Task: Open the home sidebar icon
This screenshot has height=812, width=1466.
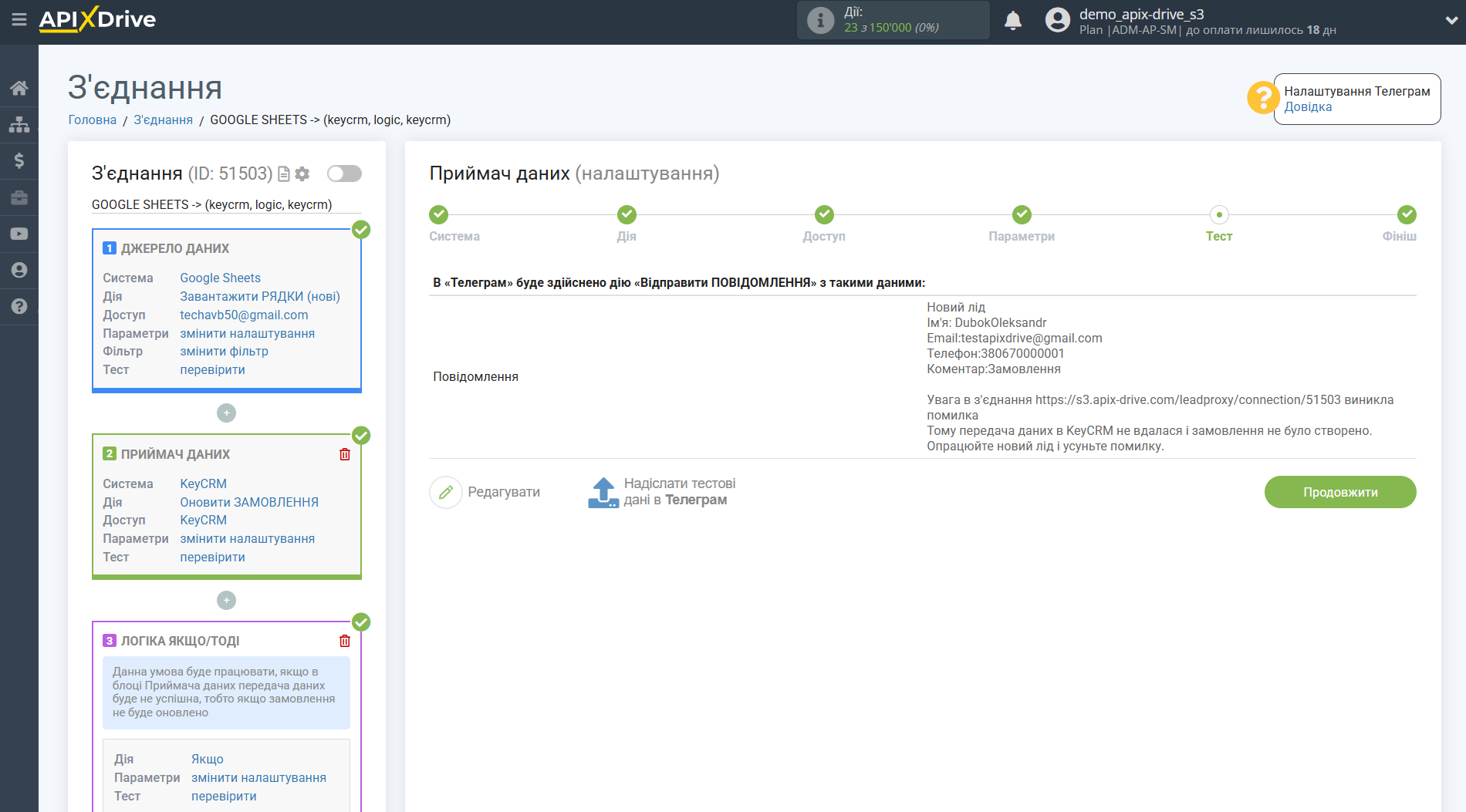Action: tap(19, 88)
